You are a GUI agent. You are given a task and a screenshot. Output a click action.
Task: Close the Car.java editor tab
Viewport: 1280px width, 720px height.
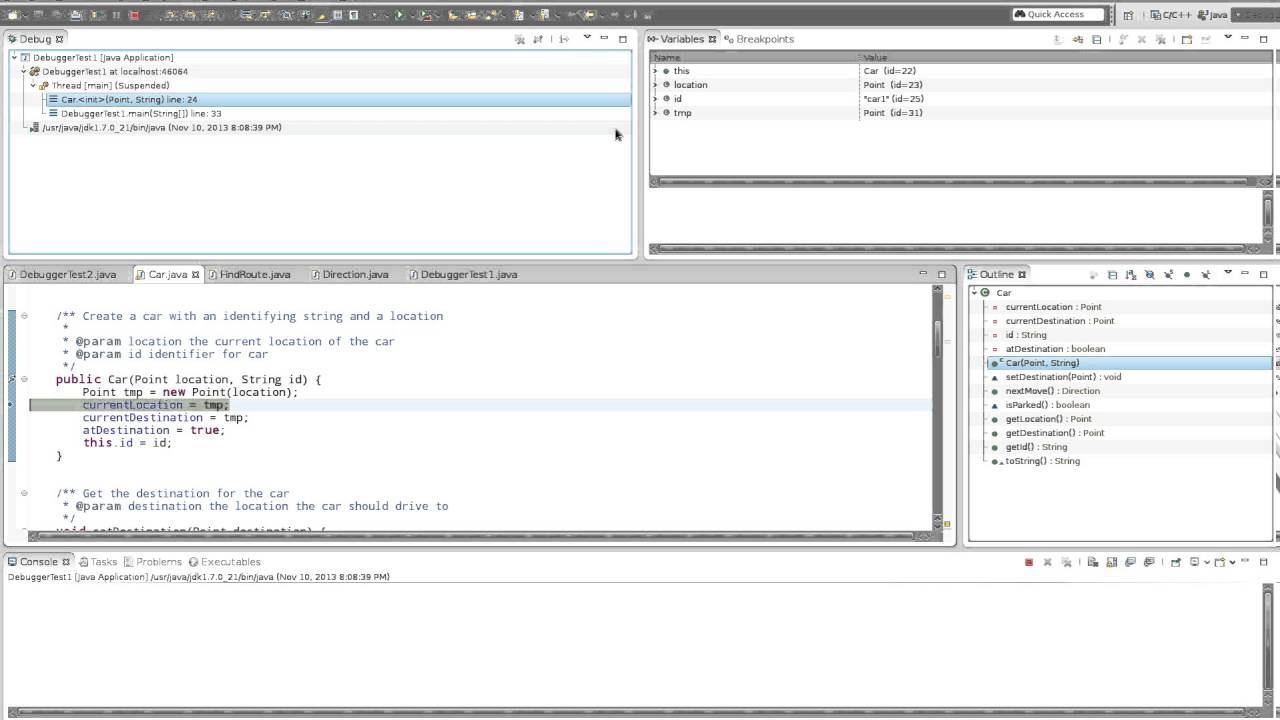pyautogui.click(x=196, y=274)
